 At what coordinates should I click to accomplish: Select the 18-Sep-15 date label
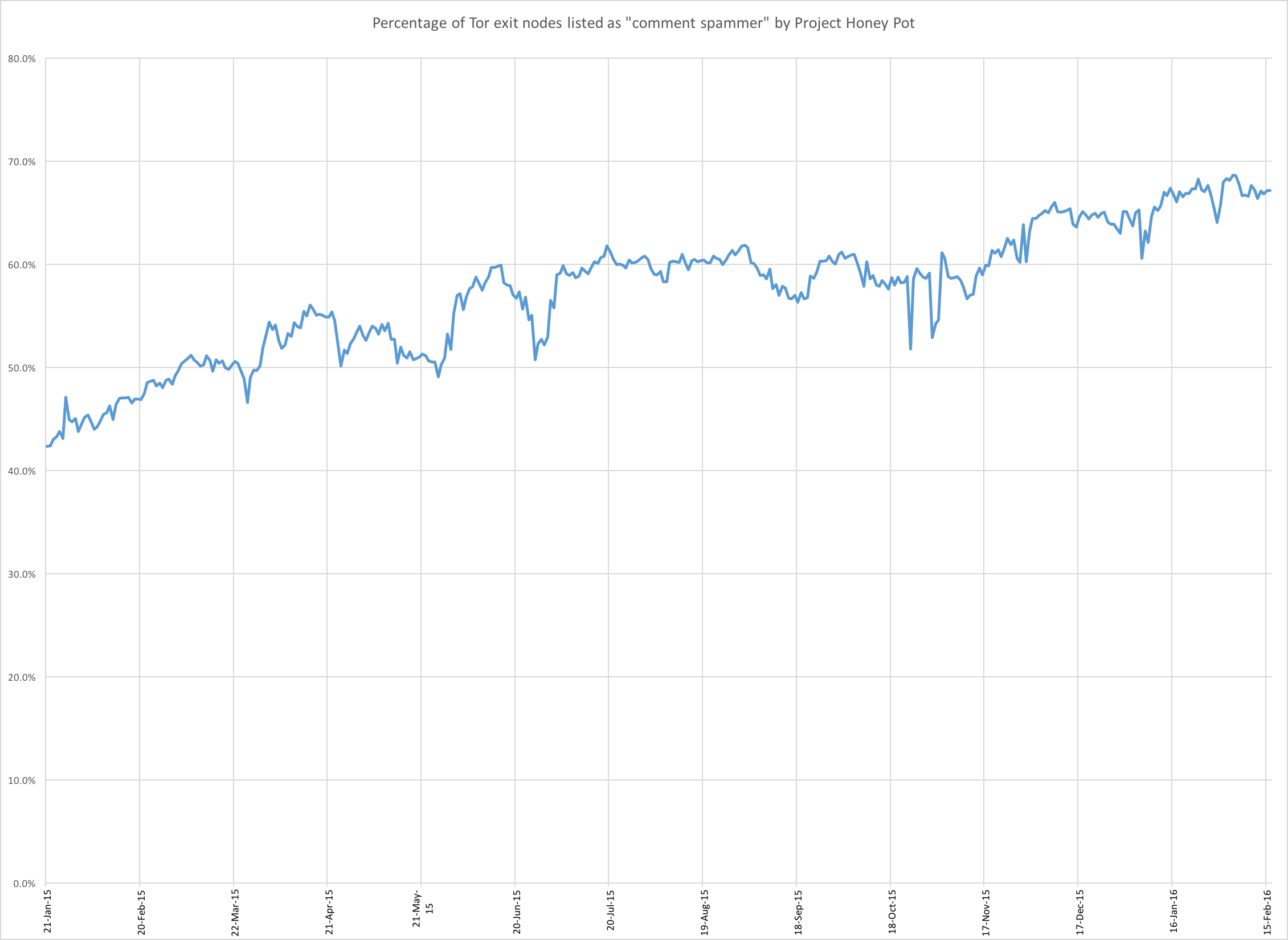pos(799,912)
